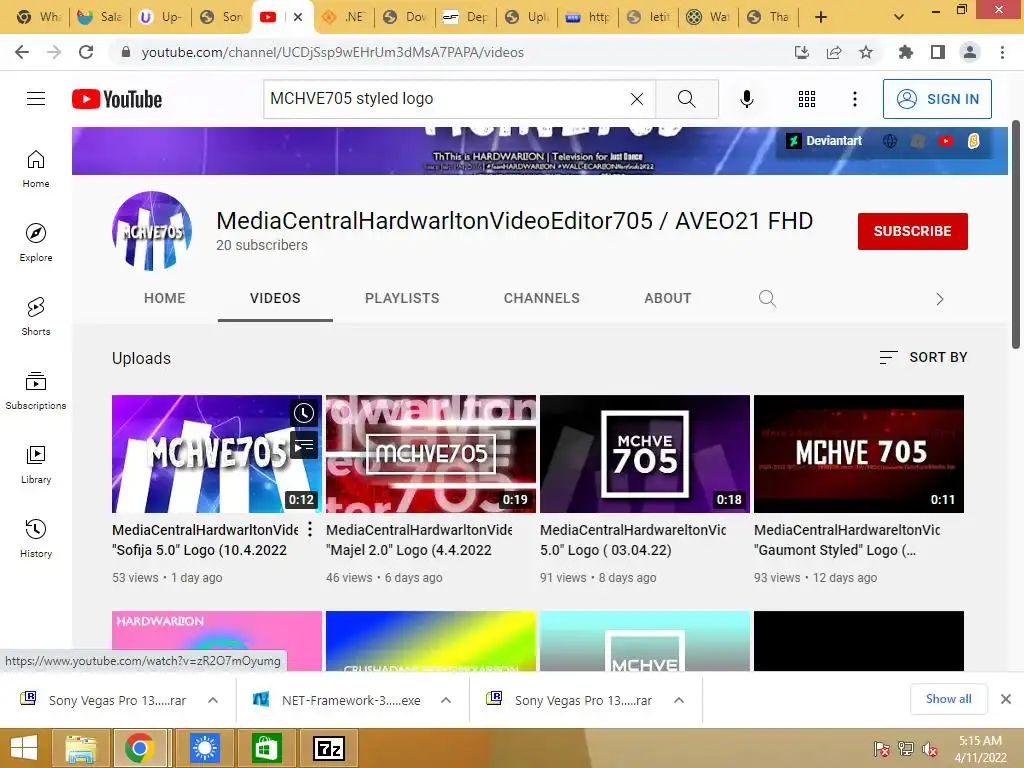Image resolution: width=1024 pixels, height=768 pixels.
Task: Click the globe icon in channel banner
Action: point(889,140)
